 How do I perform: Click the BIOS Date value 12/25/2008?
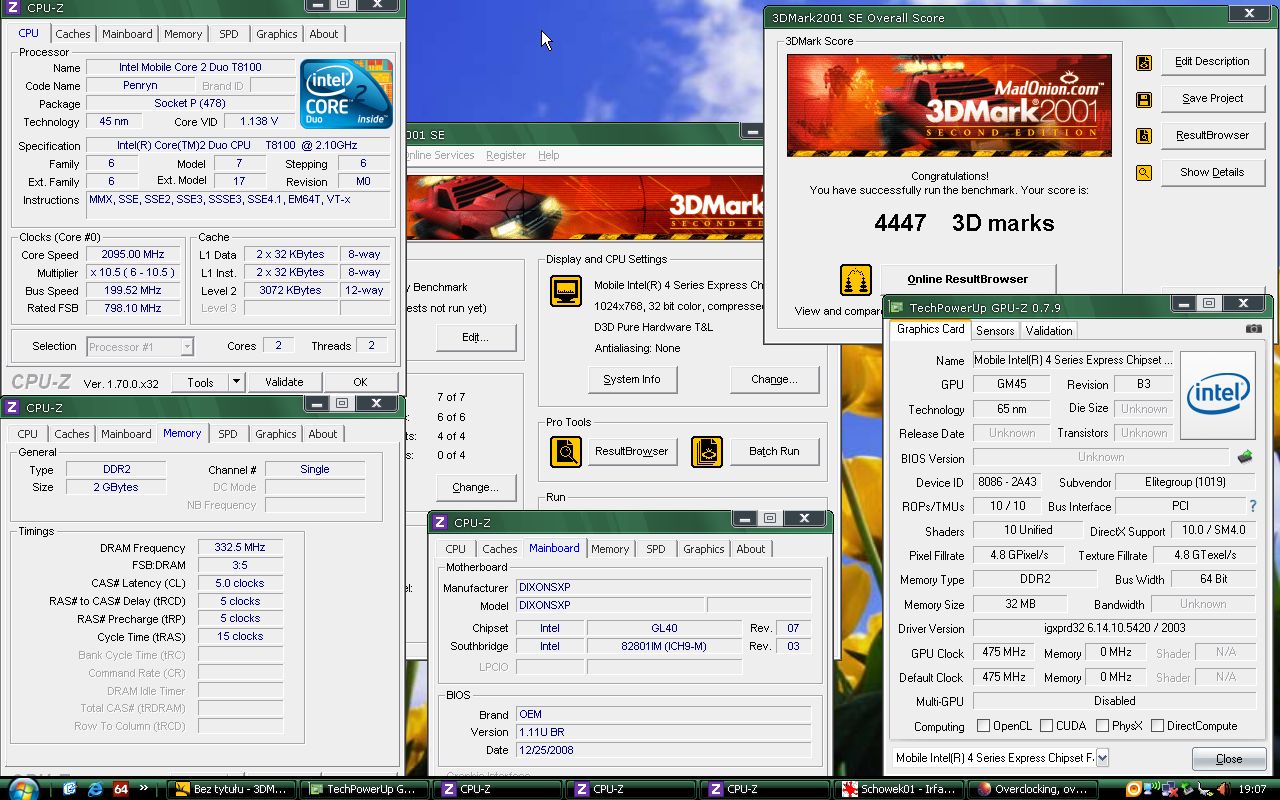663,750
